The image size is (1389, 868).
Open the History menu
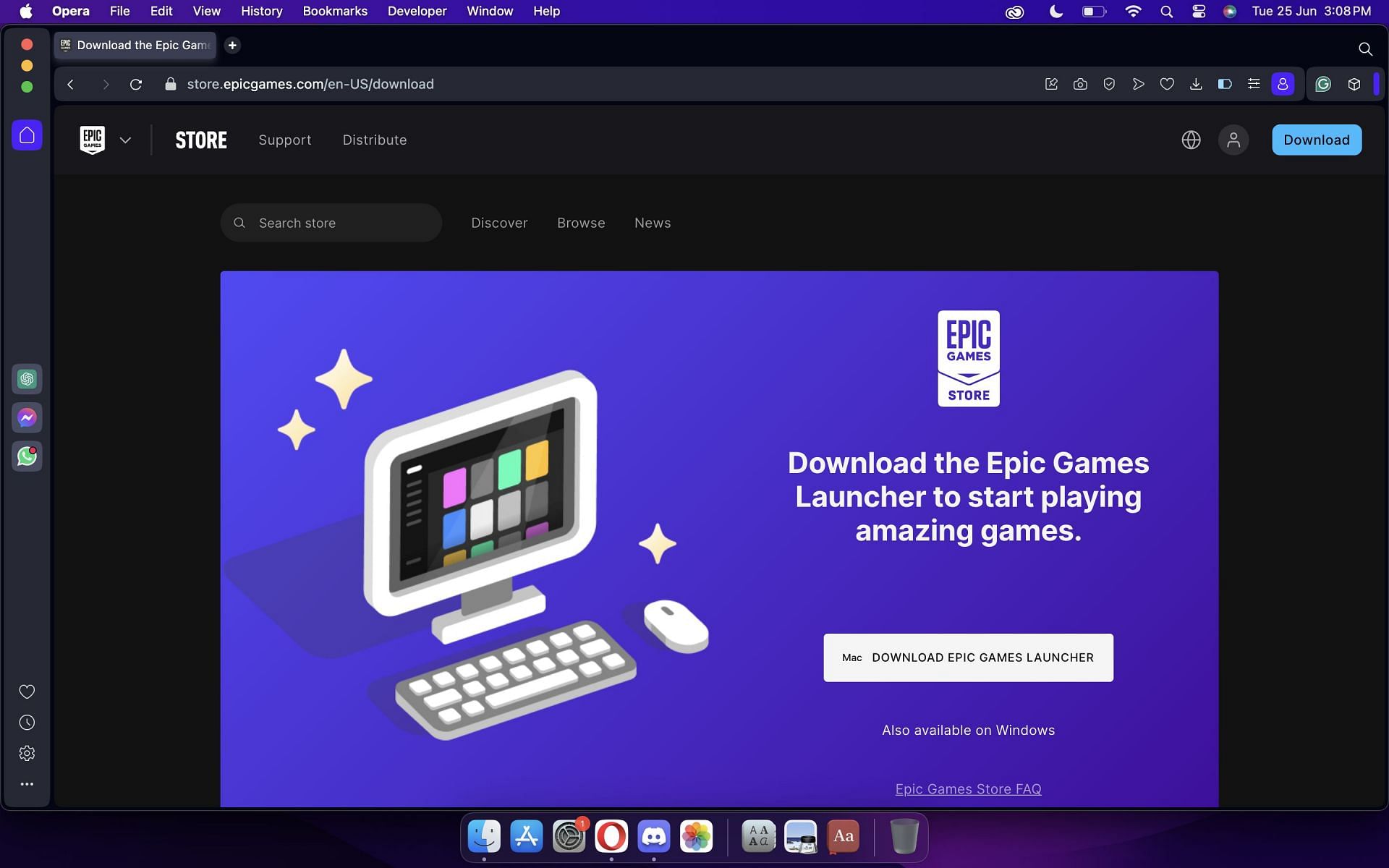pyautogui.click(x=261, y=11)
